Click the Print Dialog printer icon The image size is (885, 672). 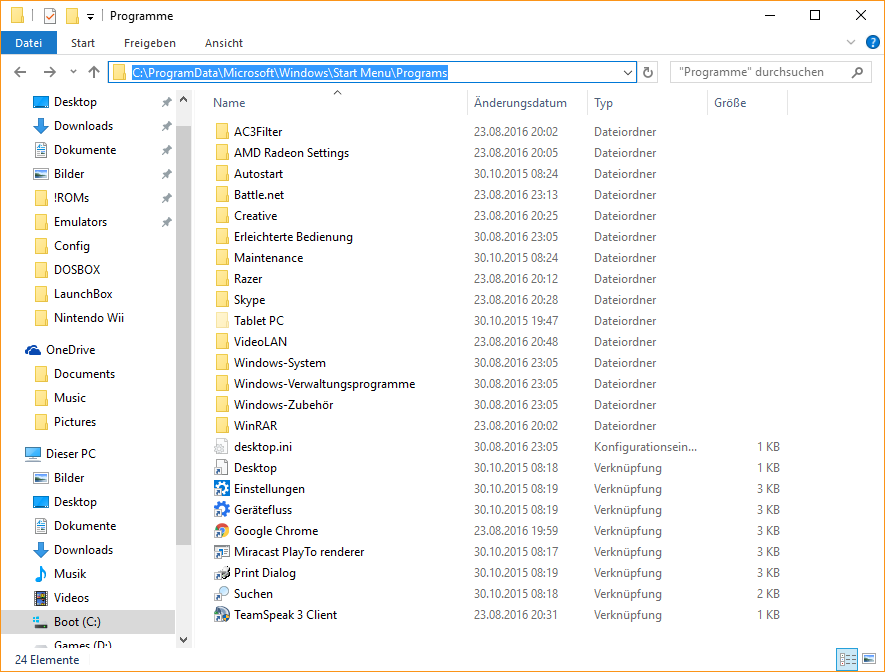pyautogui.click(x=221, y=573)
